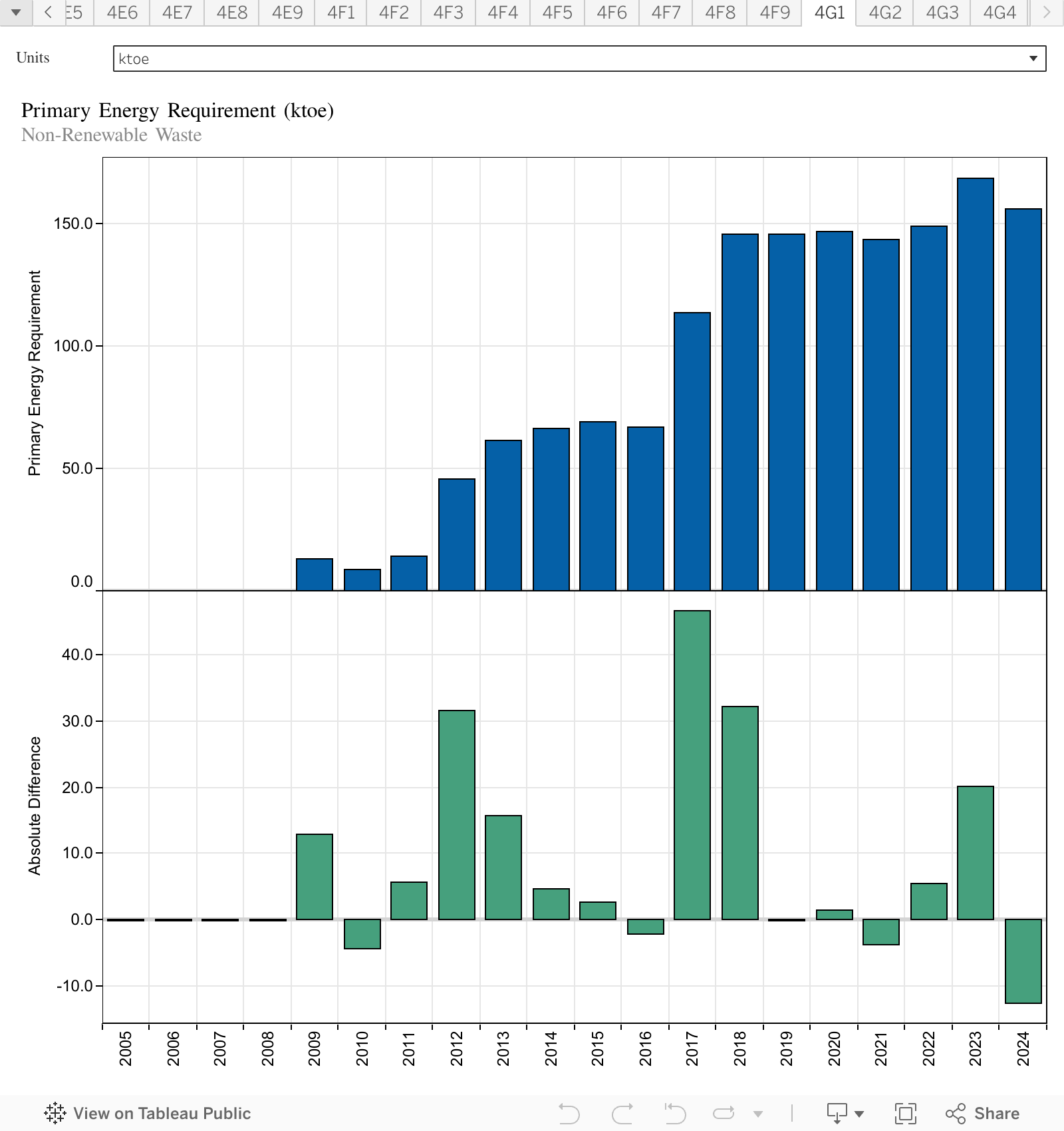
Task: Click the green 2024 negative difference bar
Action: tap(1023, 961)
